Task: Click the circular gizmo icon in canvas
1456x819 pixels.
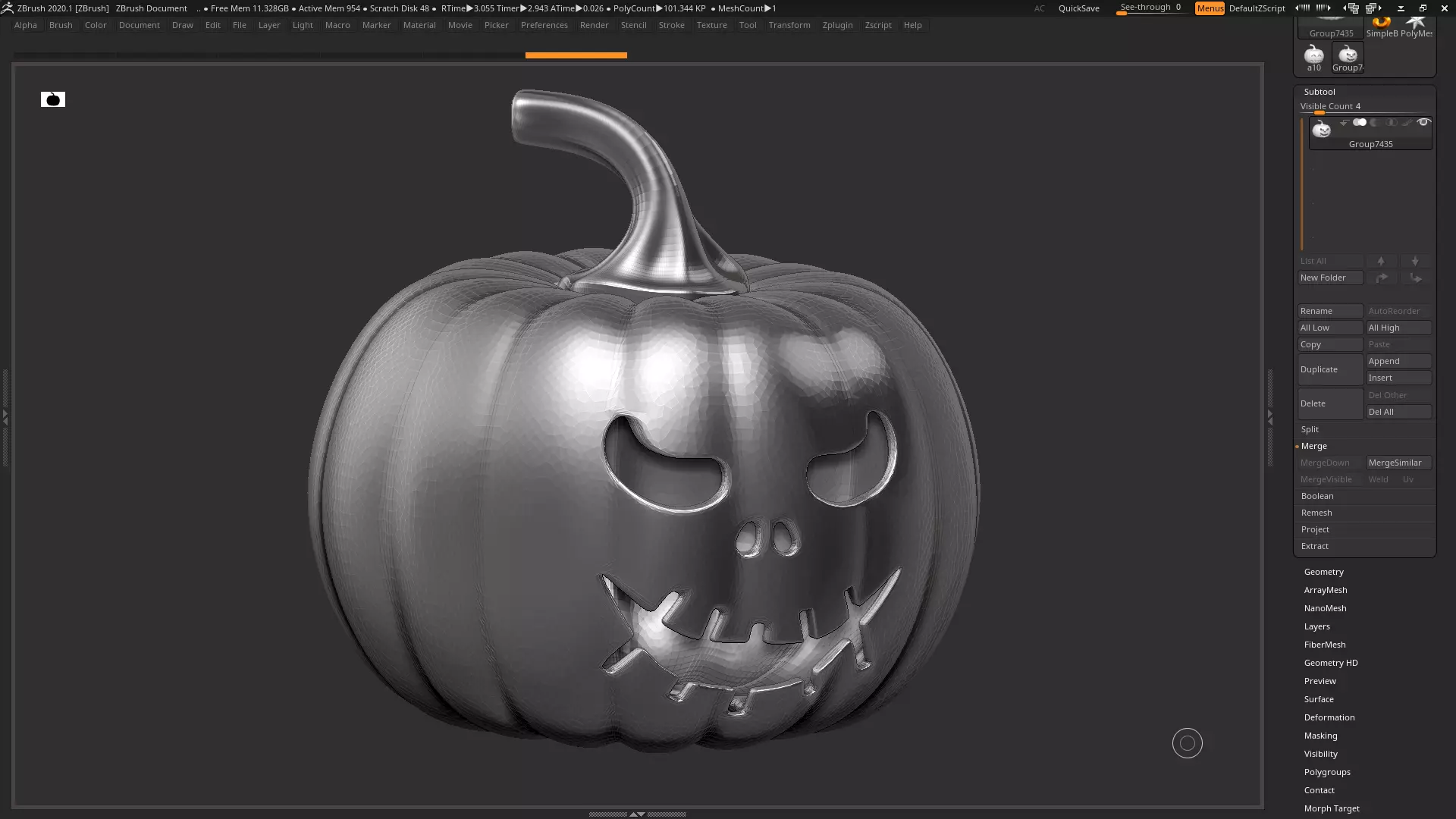Action: click(x=1187, y=743)
